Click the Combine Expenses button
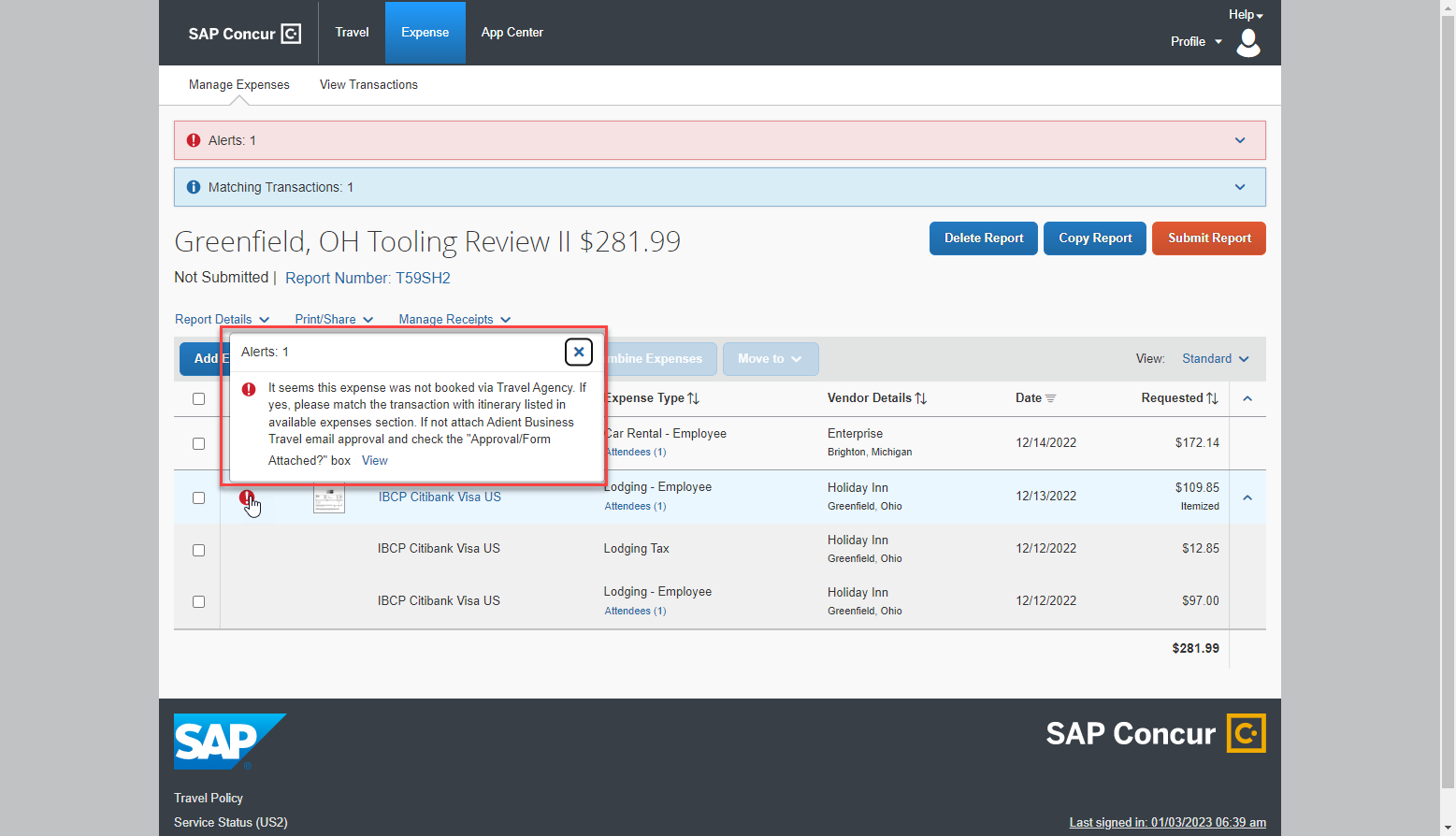The width and height of the screenshot is (1456, 836). 662,359
